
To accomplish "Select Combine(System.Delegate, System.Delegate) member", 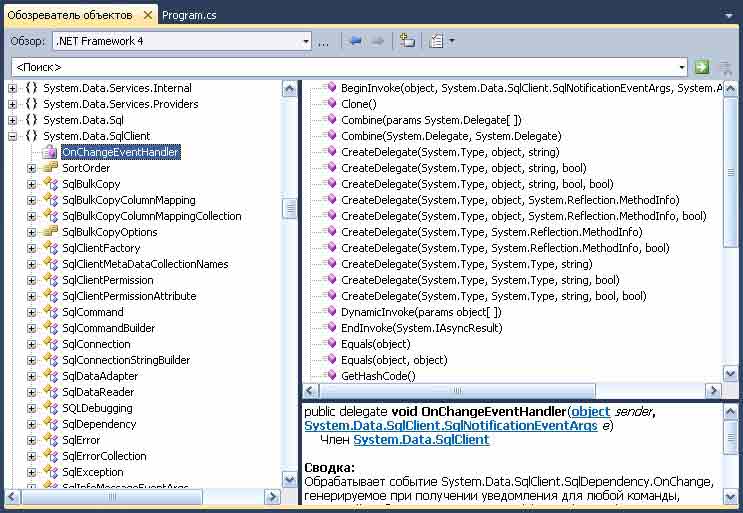I will coord(451,136).
